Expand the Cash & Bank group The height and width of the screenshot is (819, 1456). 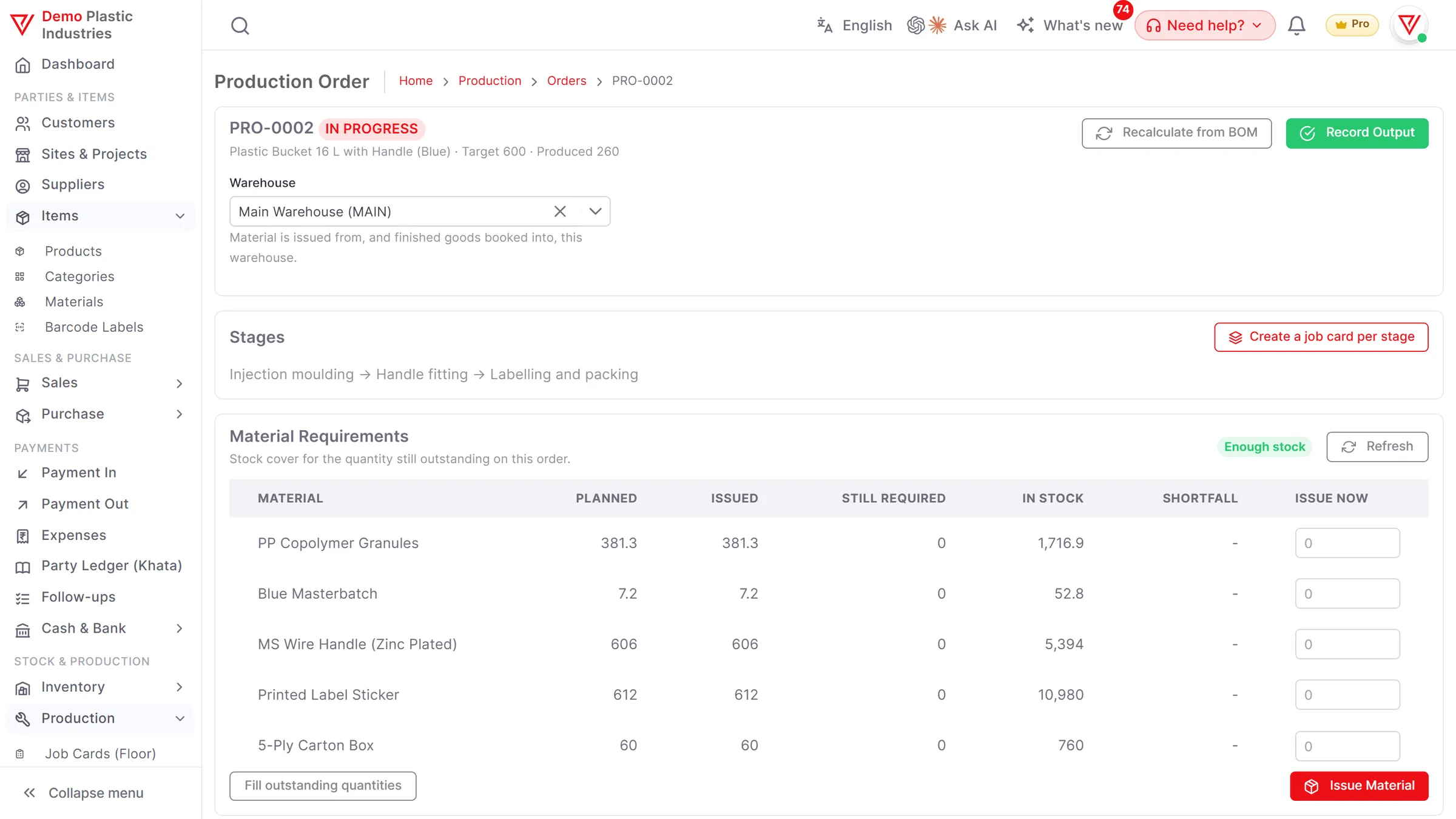[101, 629]
